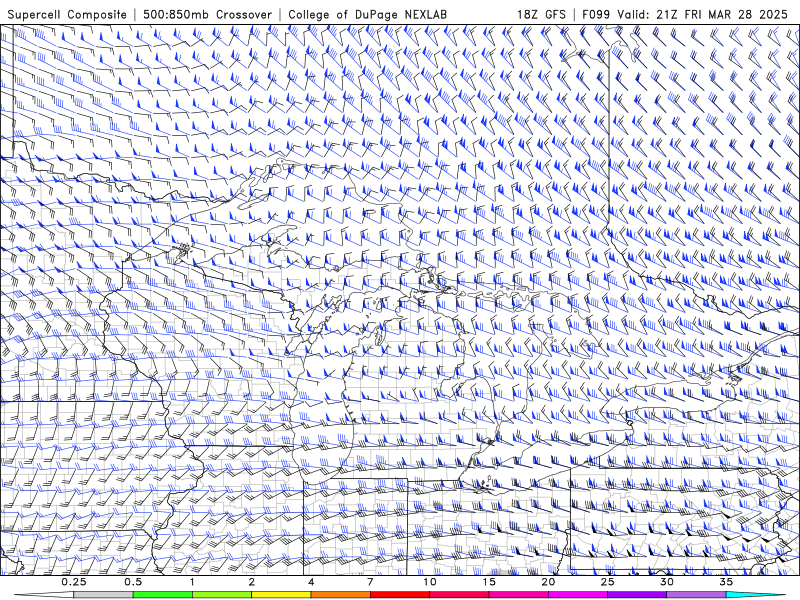Click the legend value 15

(489, 582)
